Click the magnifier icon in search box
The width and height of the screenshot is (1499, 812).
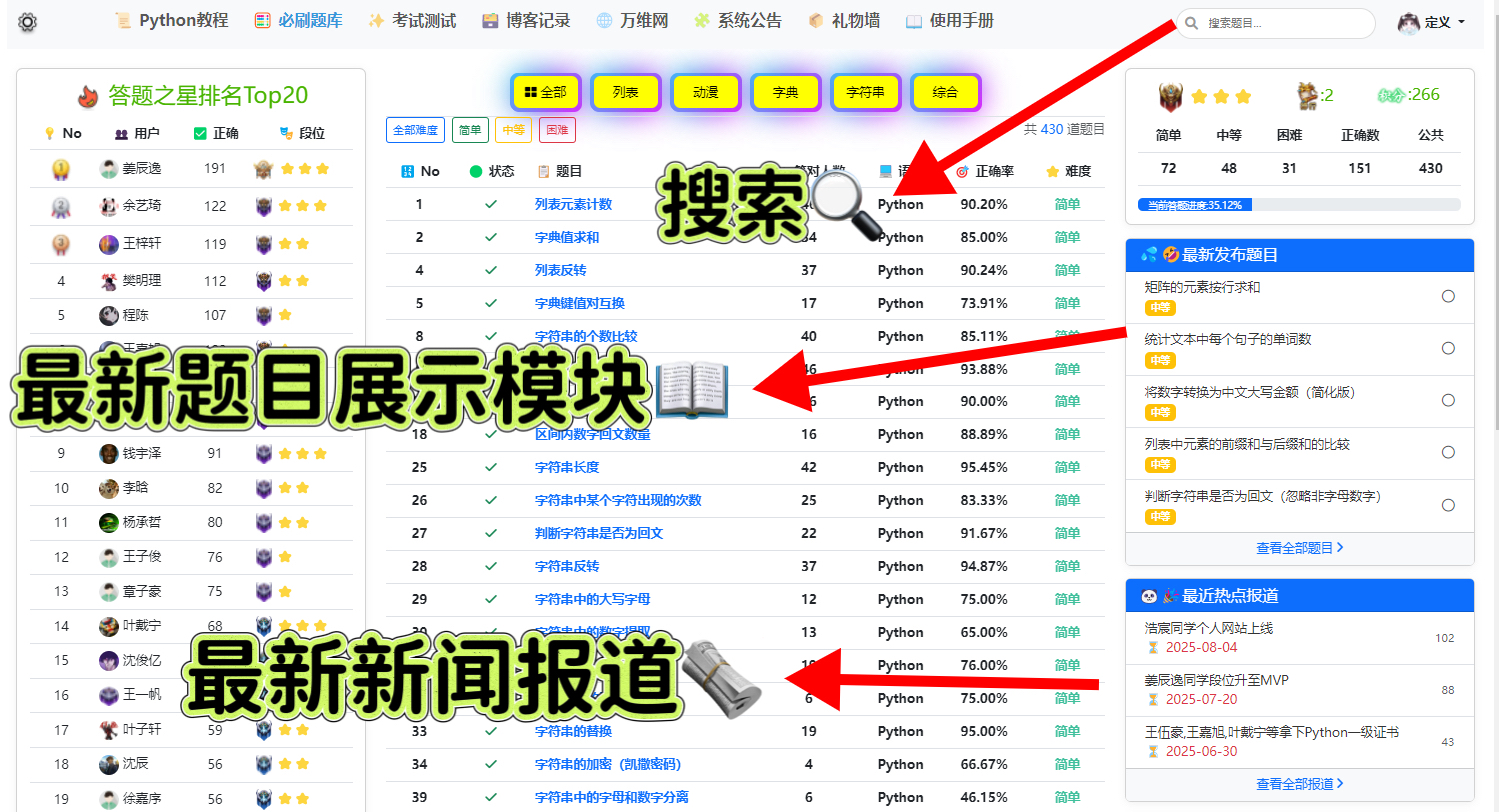point(1192,23)
